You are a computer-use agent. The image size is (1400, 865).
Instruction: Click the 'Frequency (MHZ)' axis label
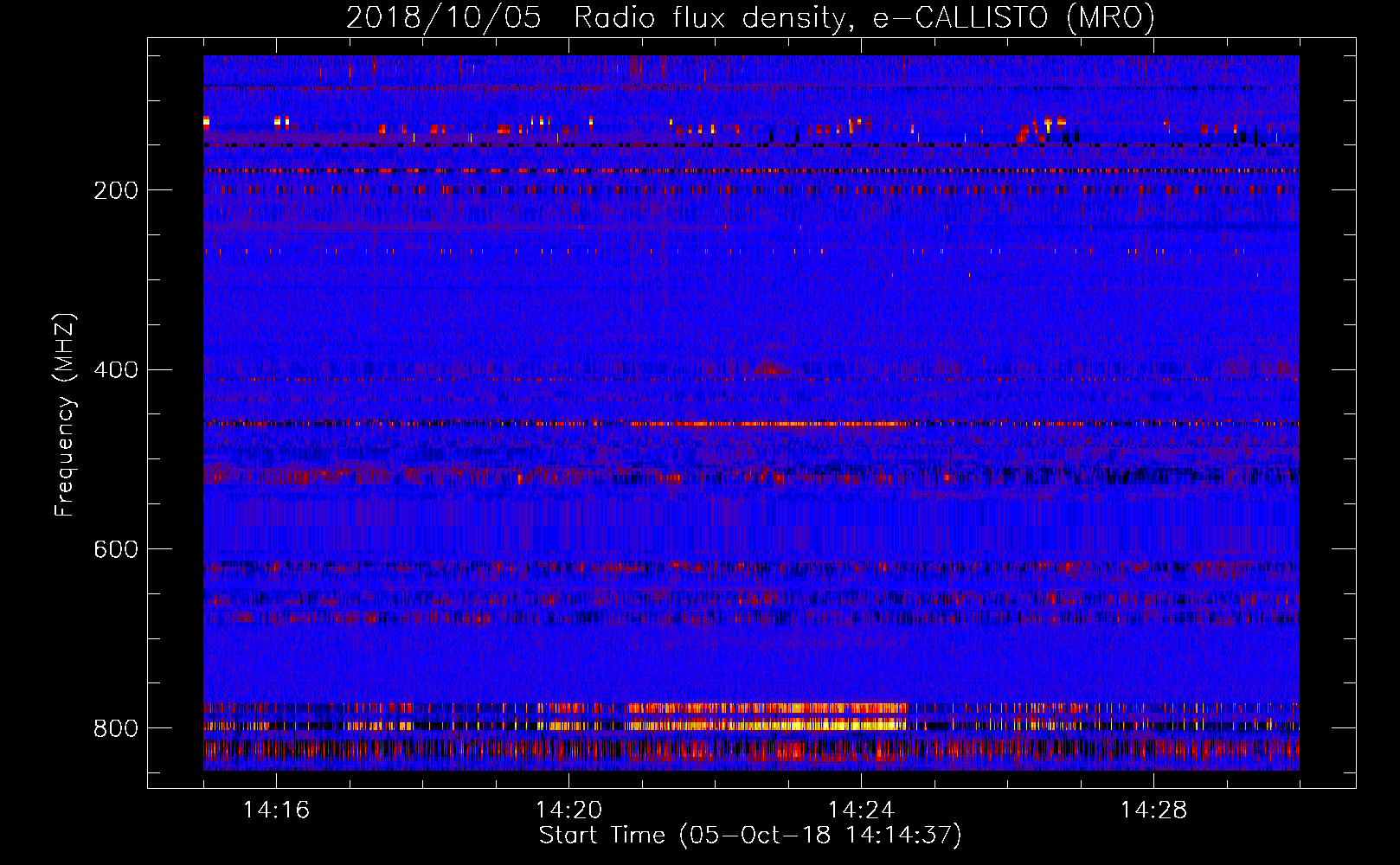pyautogui.click(x=64, y=415)
